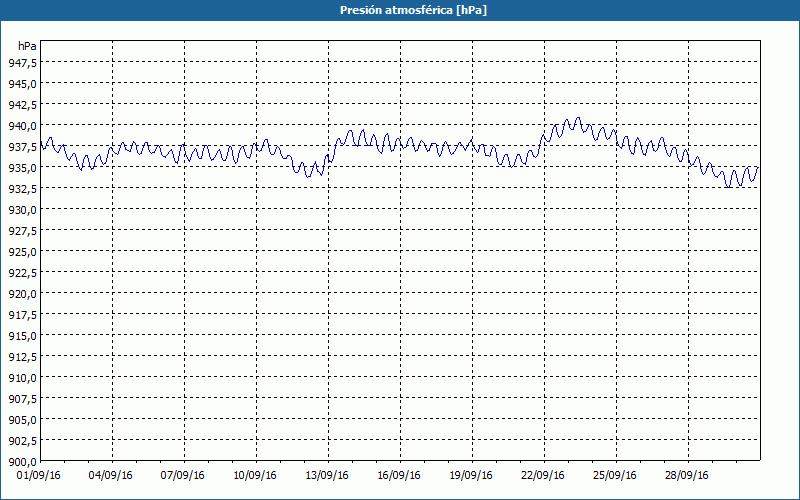
Task: Select the 900,0 axis value
Action: pos(22,462)
